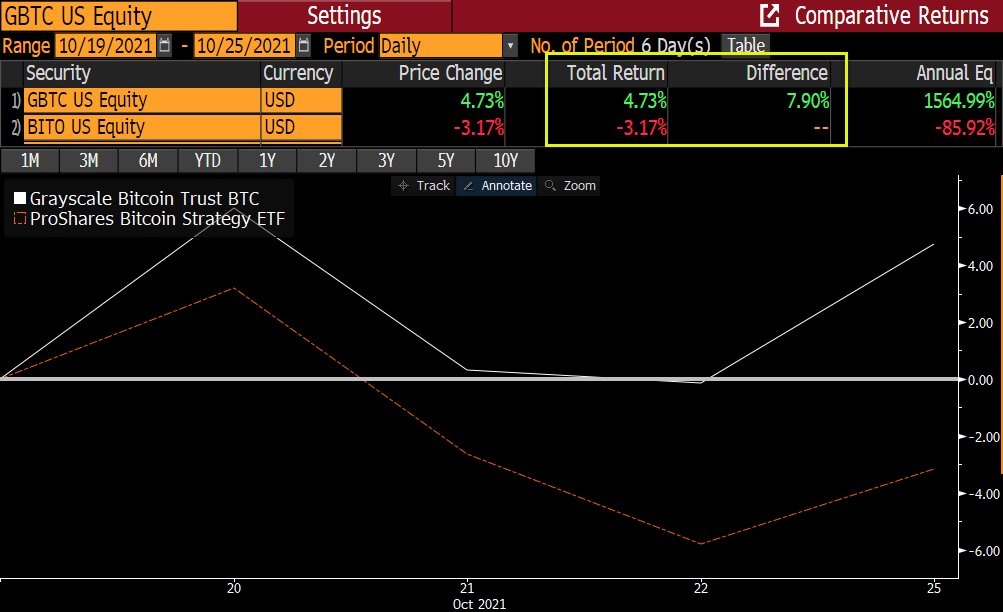
Task: Click the -85.92% annual equivalent value
Action: (965, 127)
